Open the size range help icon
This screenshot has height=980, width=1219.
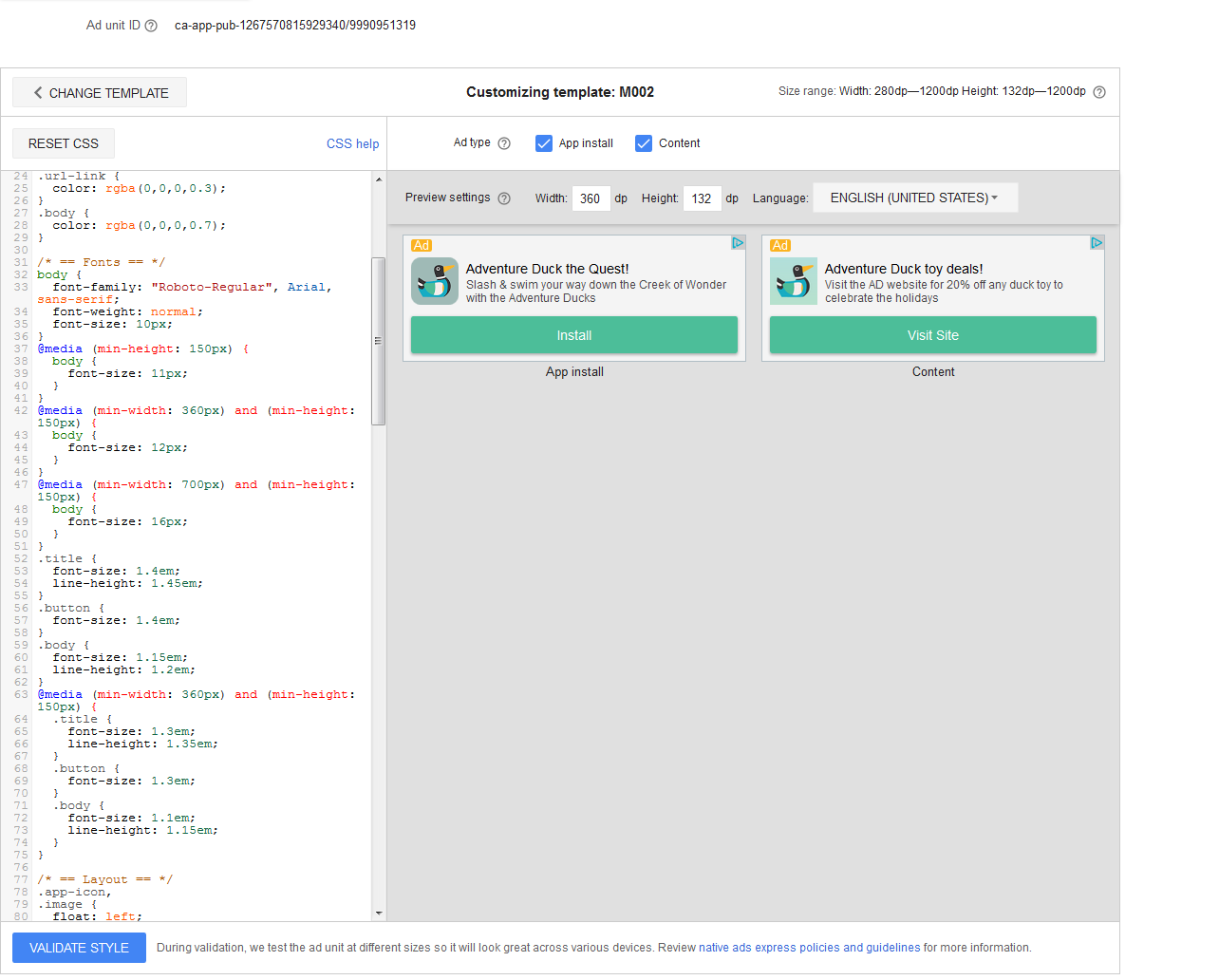(x=1099, y=92)
